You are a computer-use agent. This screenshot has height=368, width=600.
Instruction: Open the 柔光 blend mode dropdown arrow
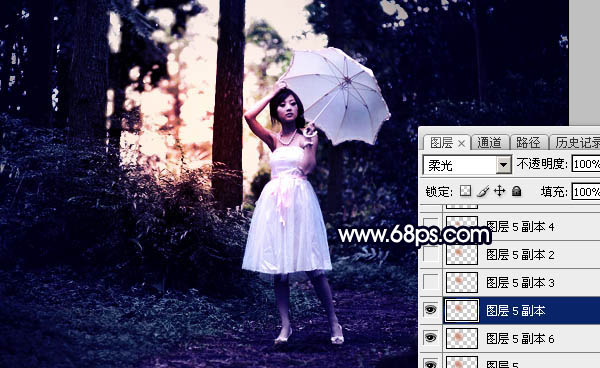click(504, 165)
